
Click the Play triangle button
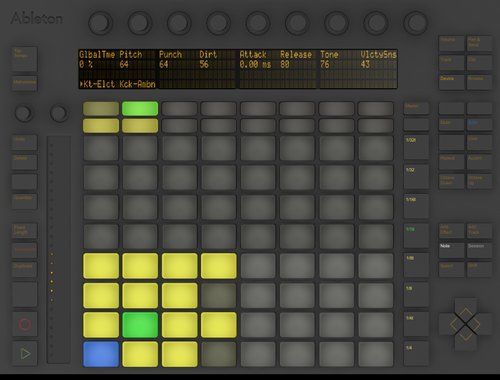[x=25, y=353]
